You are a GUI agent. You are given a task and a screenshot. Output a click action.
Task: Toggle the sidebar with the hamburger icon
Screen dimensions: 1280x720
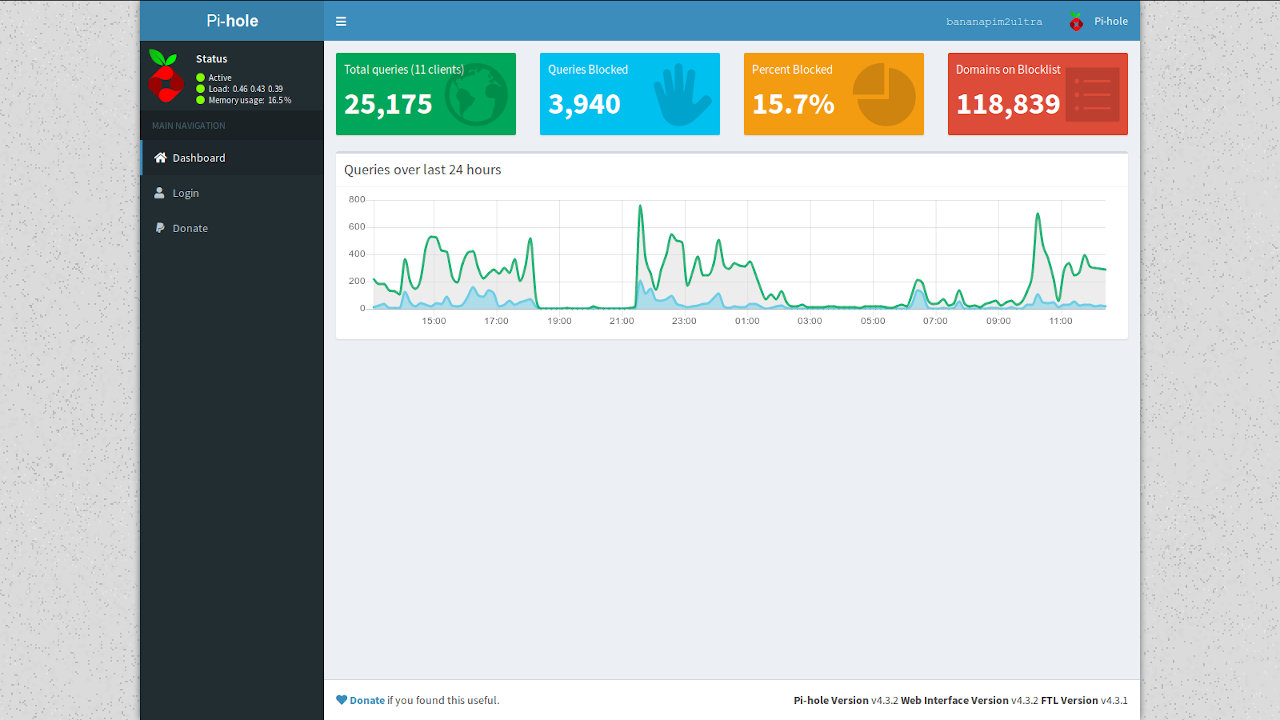[341, 21]
